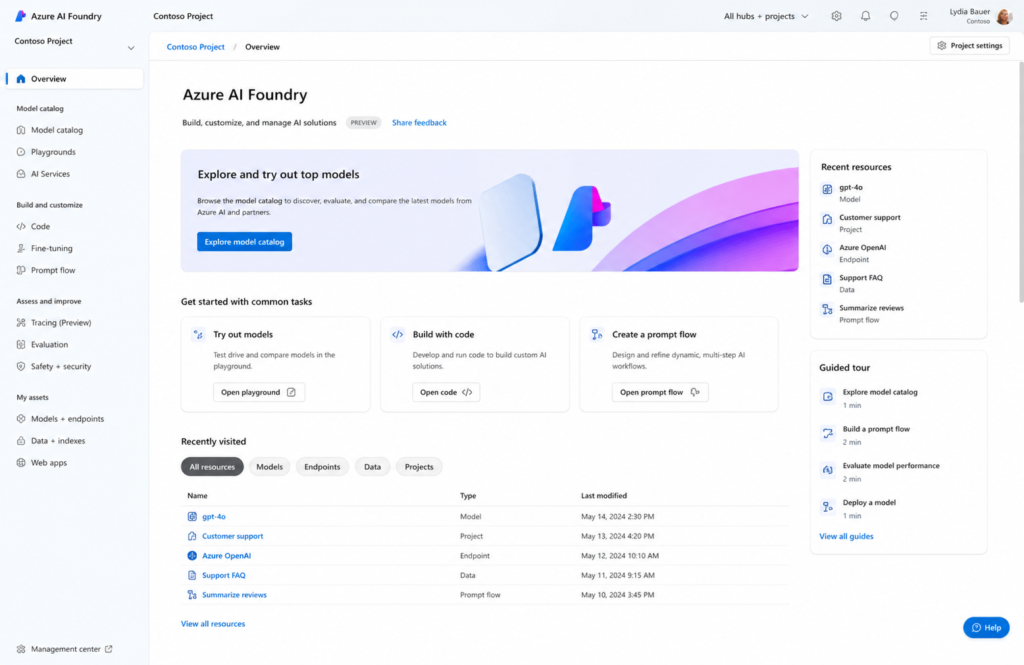Screen dimensions: 1024x665
Task: Open Customer support in Recent resources panel
Action: click(870, 218)
